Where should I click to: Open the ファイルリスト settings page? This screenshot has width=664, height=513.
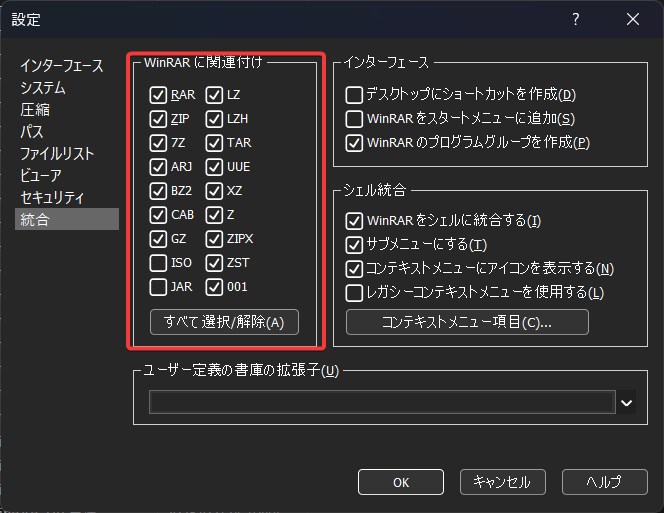pos(57,153)
